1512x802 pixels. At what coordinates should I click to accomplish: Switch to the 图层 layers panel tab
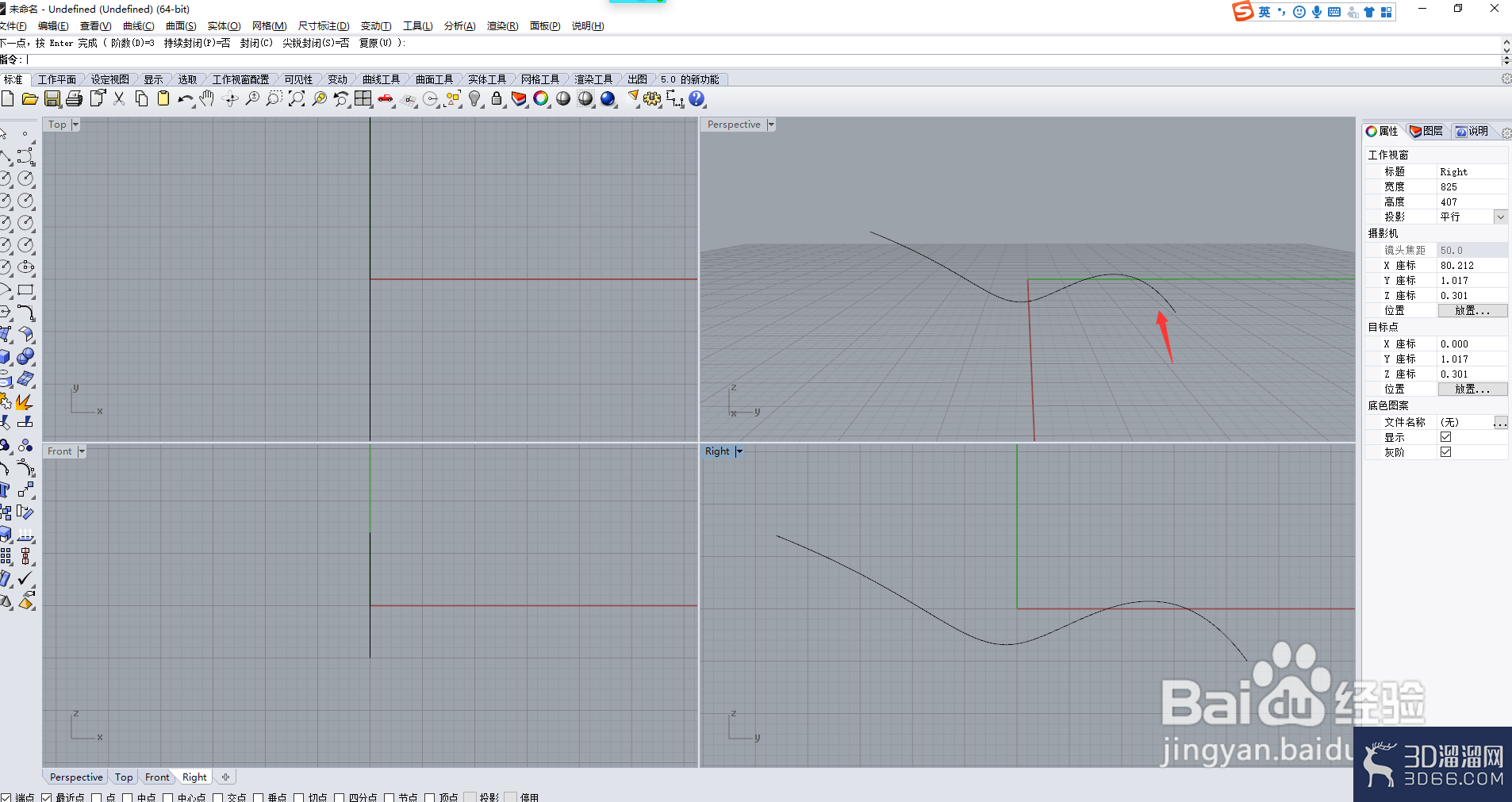coord(1427,131)
